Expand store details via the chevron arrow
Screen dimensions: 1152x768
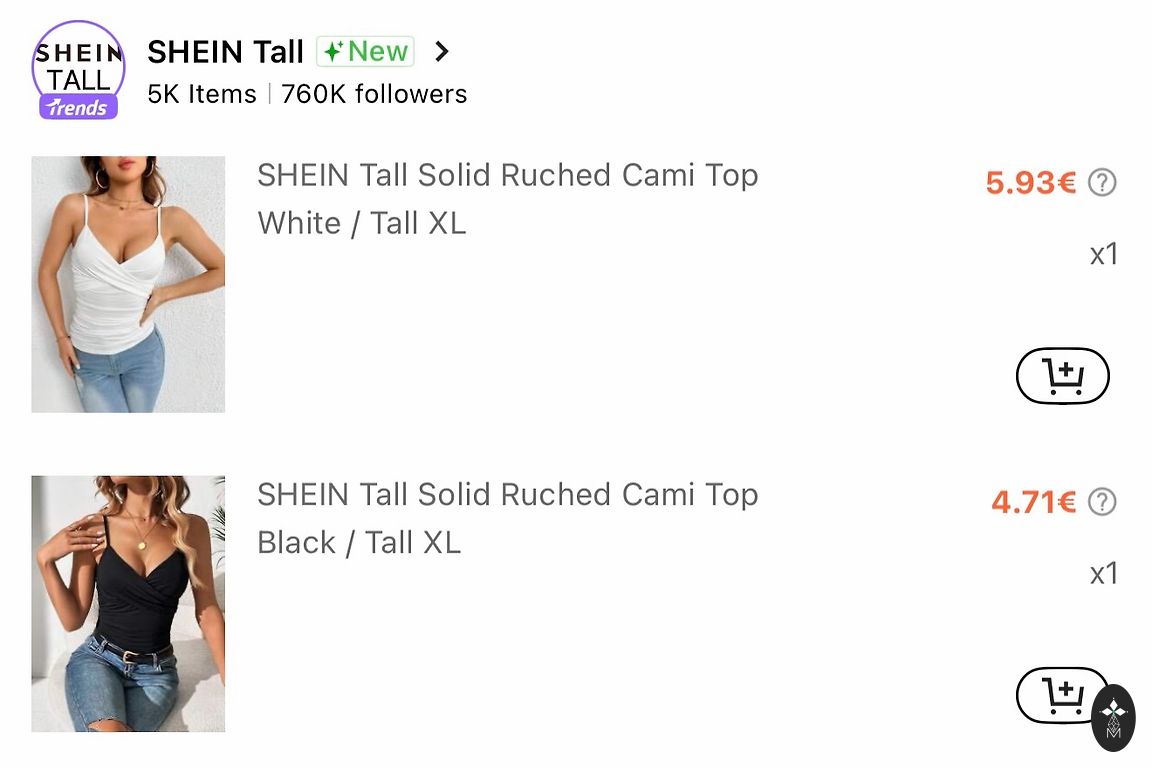click(442, 52)
